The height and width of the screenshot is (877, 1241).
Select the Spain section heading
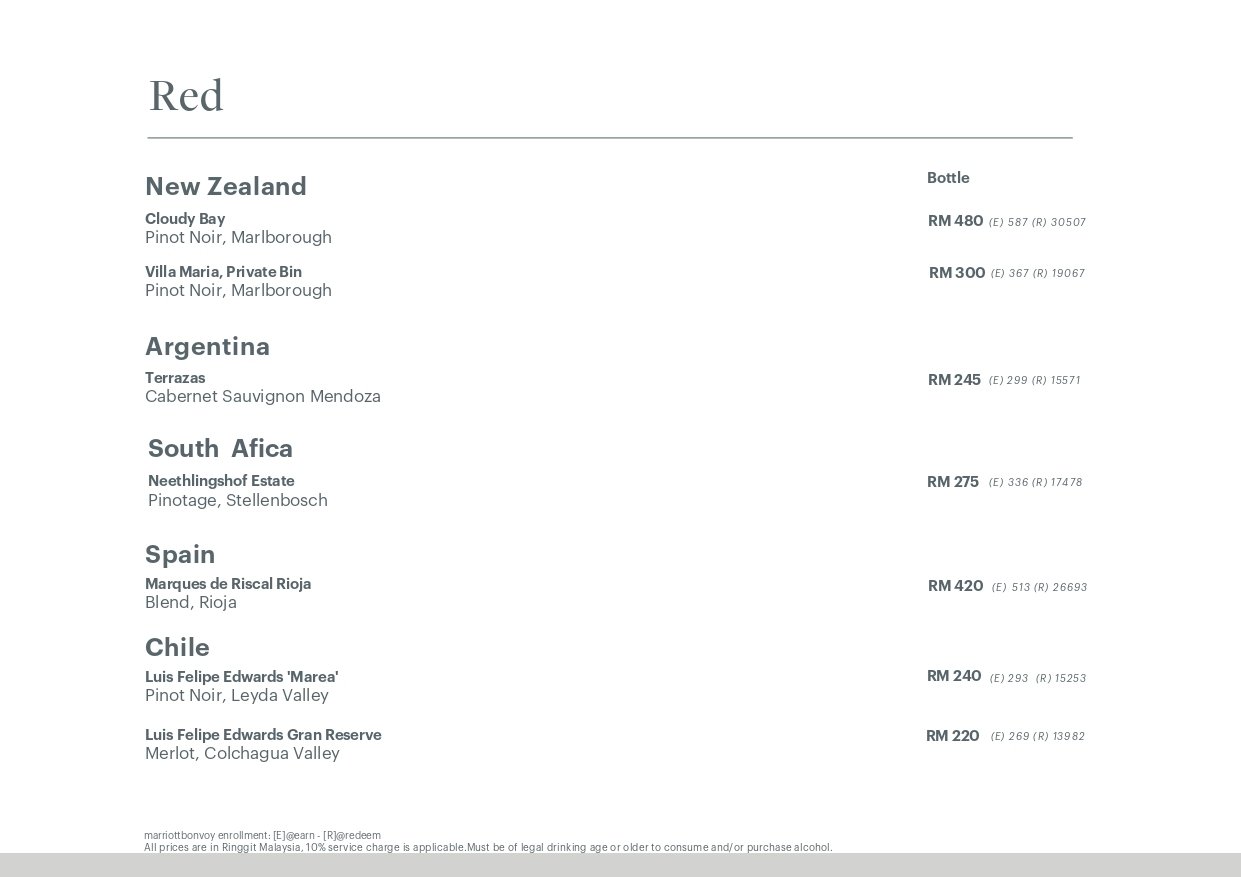point(180,555)
